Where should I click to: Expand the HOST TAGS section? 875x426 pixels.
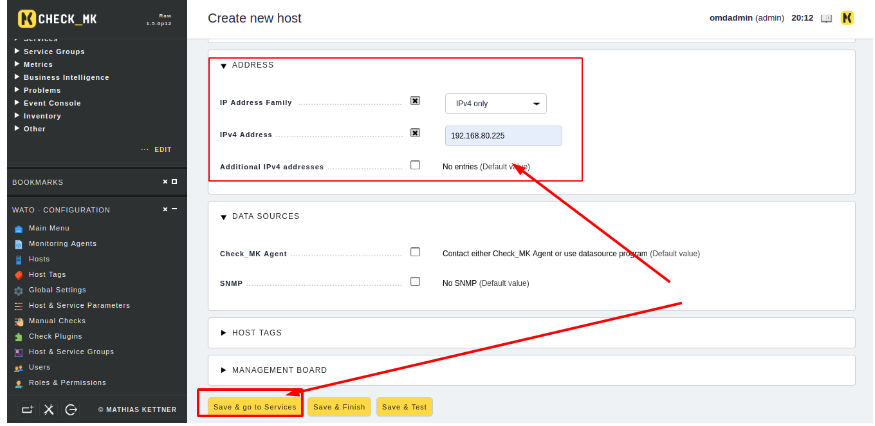click(x=223, y=333)
